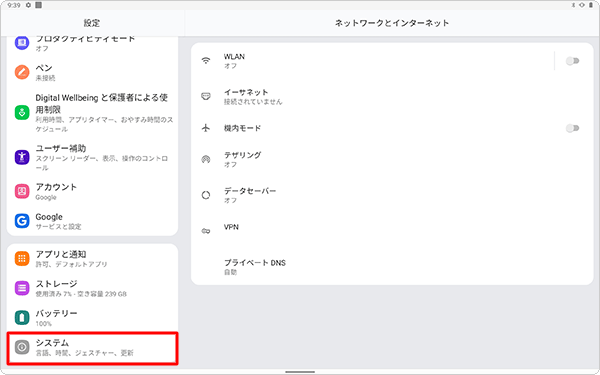Tap the battery icon in status bar

click(590, 5)
